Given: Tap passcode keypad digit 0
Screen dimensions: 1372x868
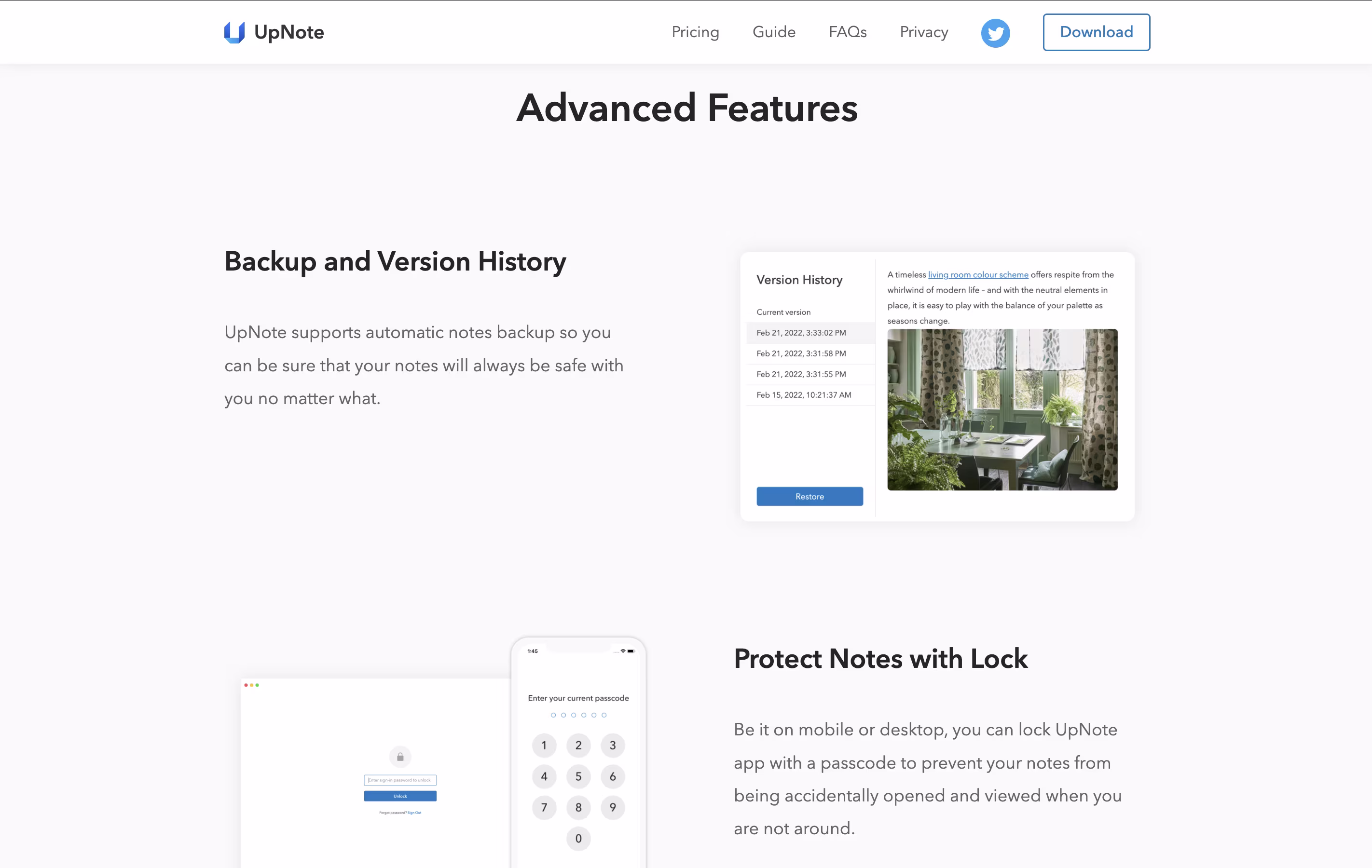Looking at the screenshot, I should click(x=578, y=839).
